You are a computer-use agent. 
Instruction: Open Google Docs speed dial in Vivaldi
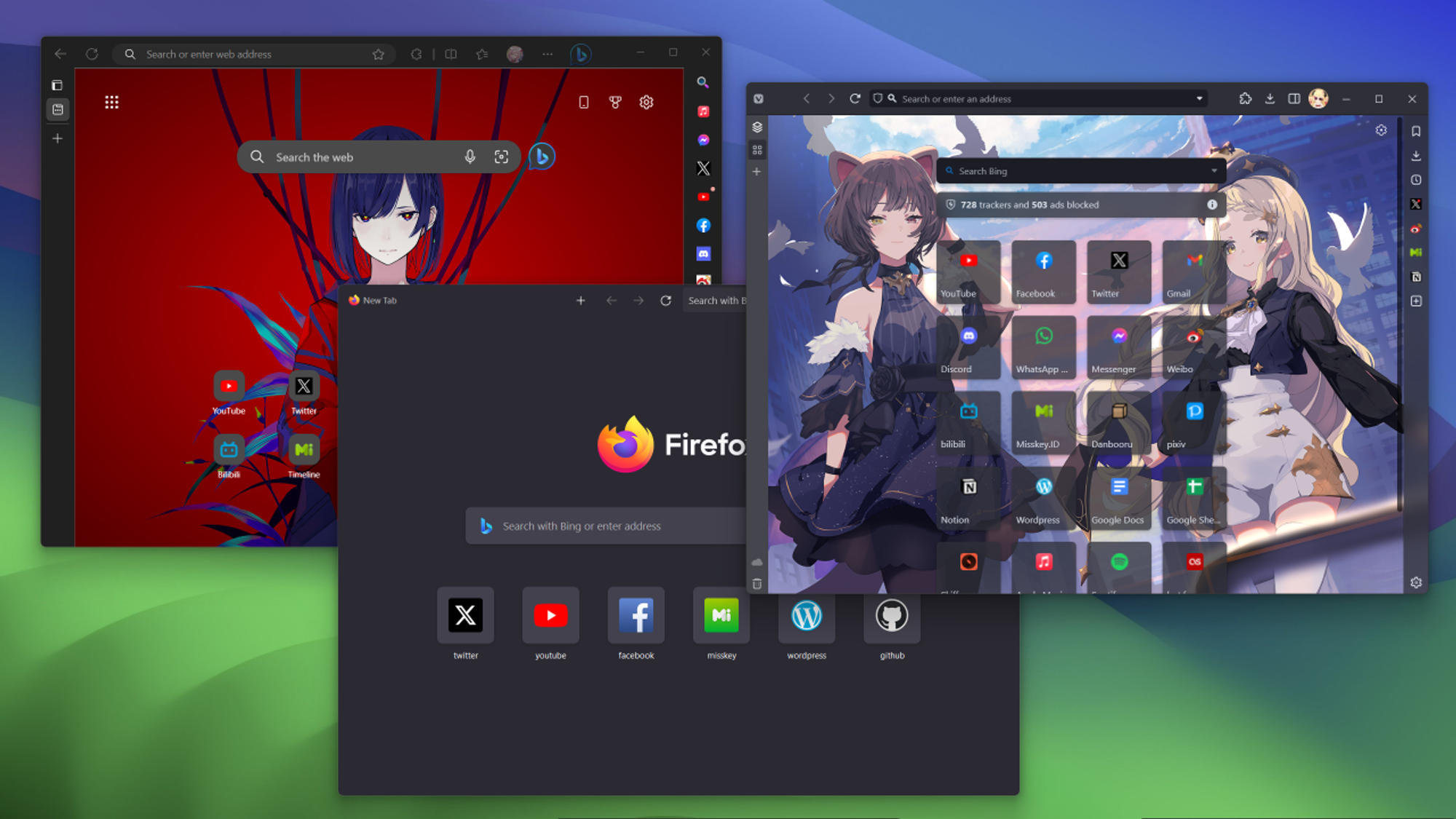click(1119, 499)
